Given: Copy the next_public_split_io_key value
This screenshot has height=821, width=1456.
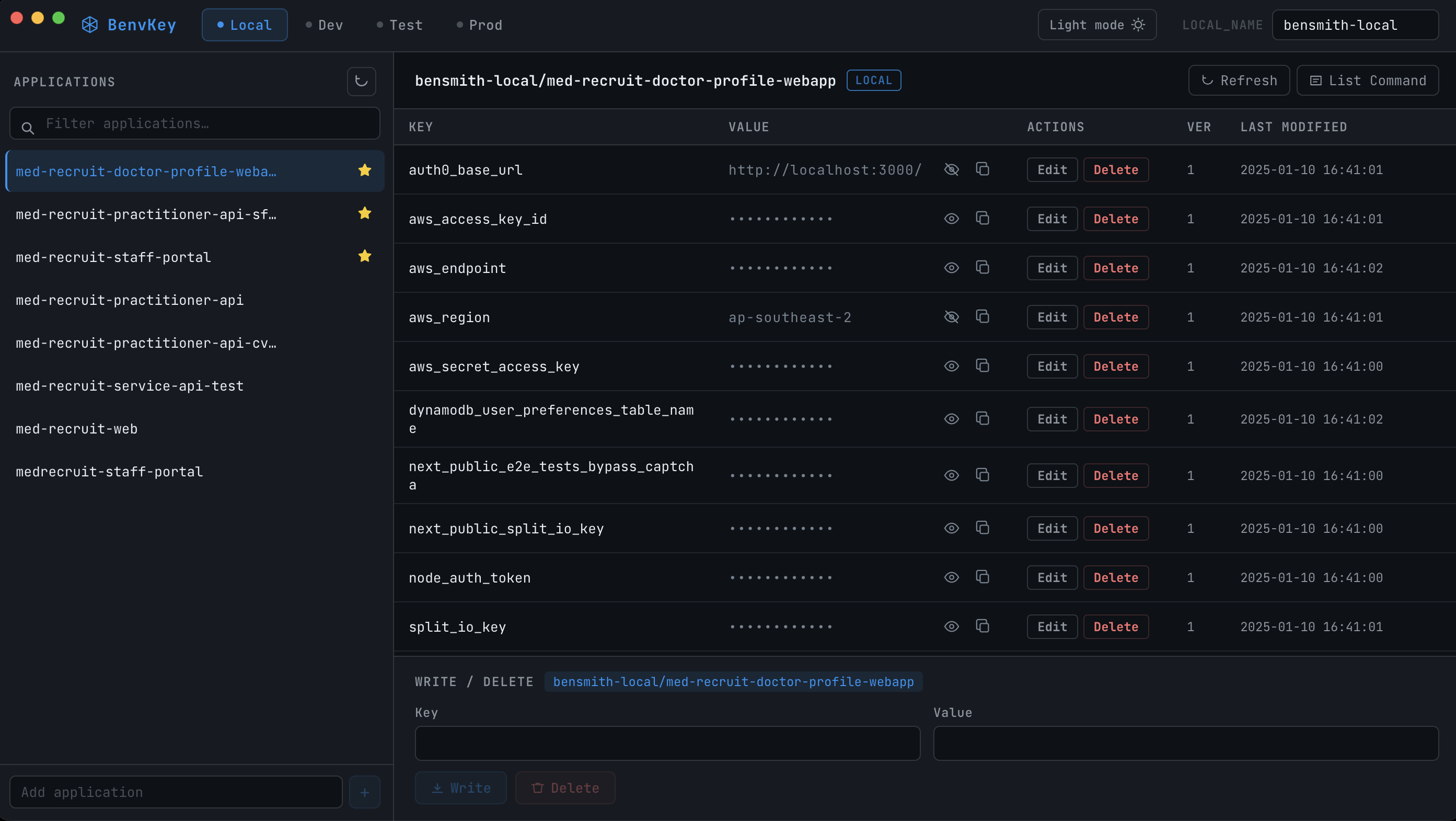Looking at the screenshot, I should 983,528.
